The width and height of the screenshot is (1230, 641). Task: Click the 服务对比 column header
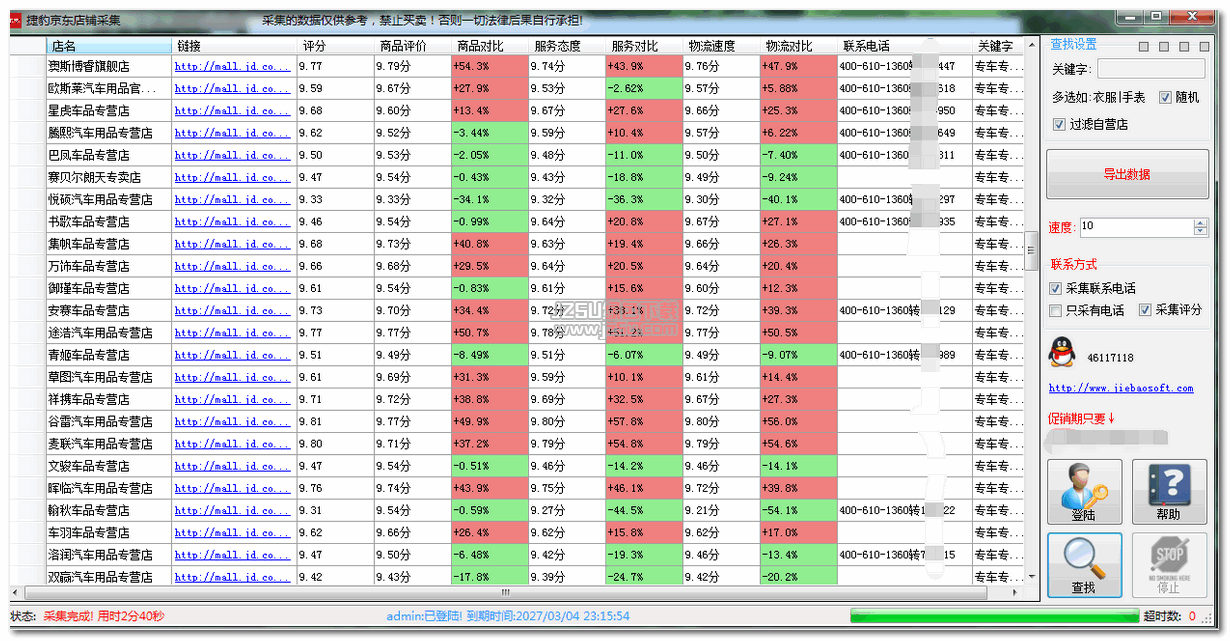click(x=643, y=46)
